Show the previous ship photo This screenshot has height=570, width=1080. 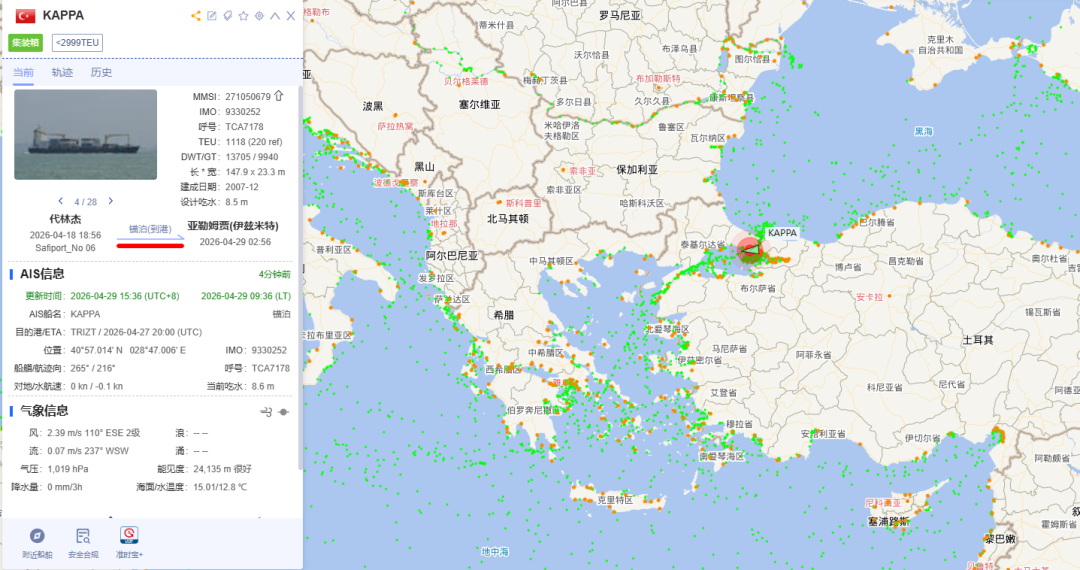60,202
